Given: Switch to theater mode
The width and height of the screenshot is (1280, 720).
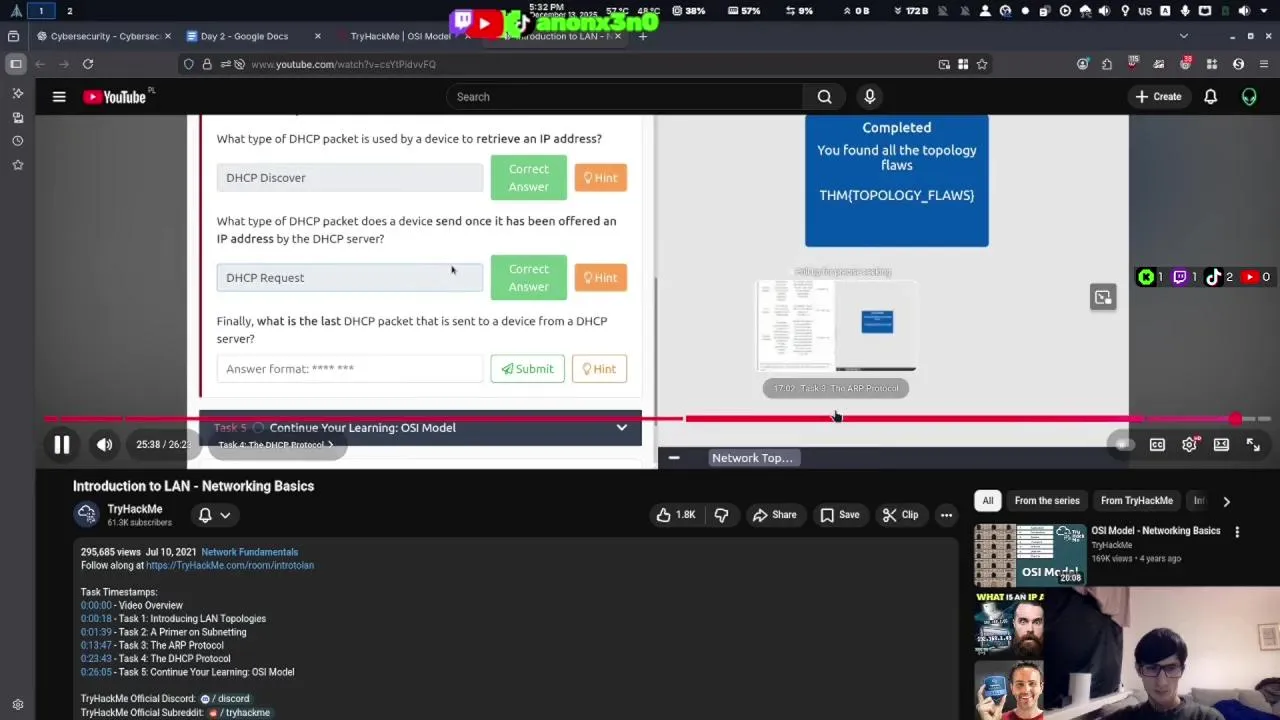Looking at the screenshot, I should 1221,445.
